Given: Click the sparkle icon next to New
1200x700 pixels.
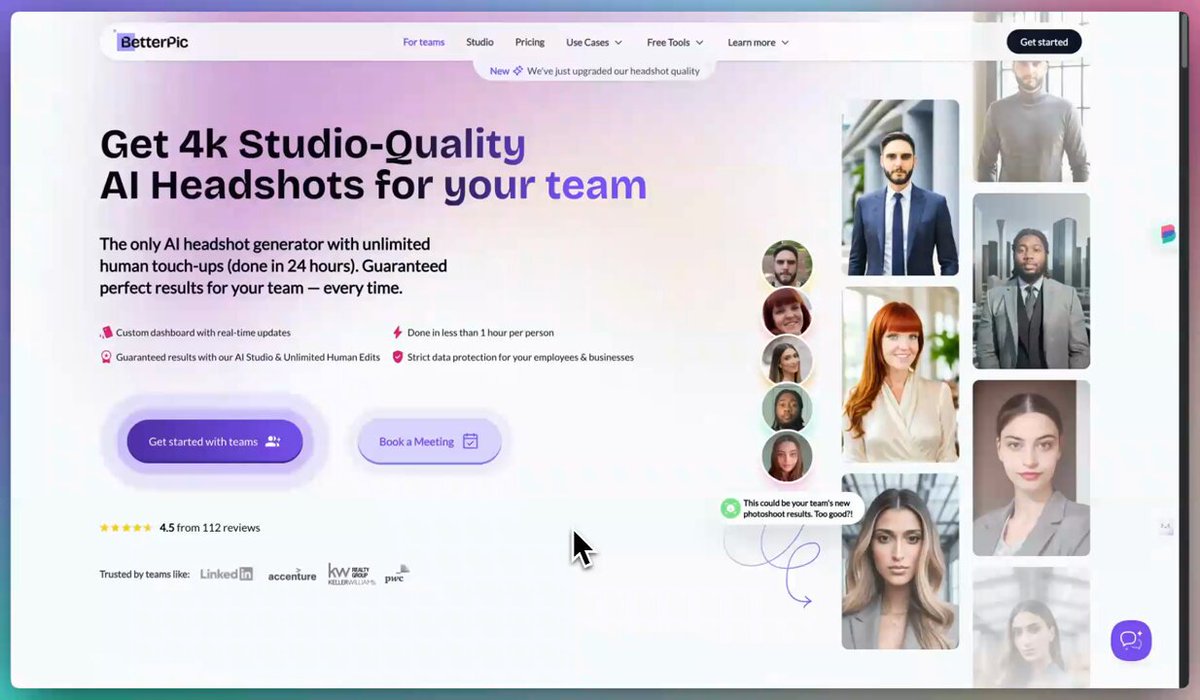Looking at the screenshot, I should pyautogui.click(x=518, y=71).
